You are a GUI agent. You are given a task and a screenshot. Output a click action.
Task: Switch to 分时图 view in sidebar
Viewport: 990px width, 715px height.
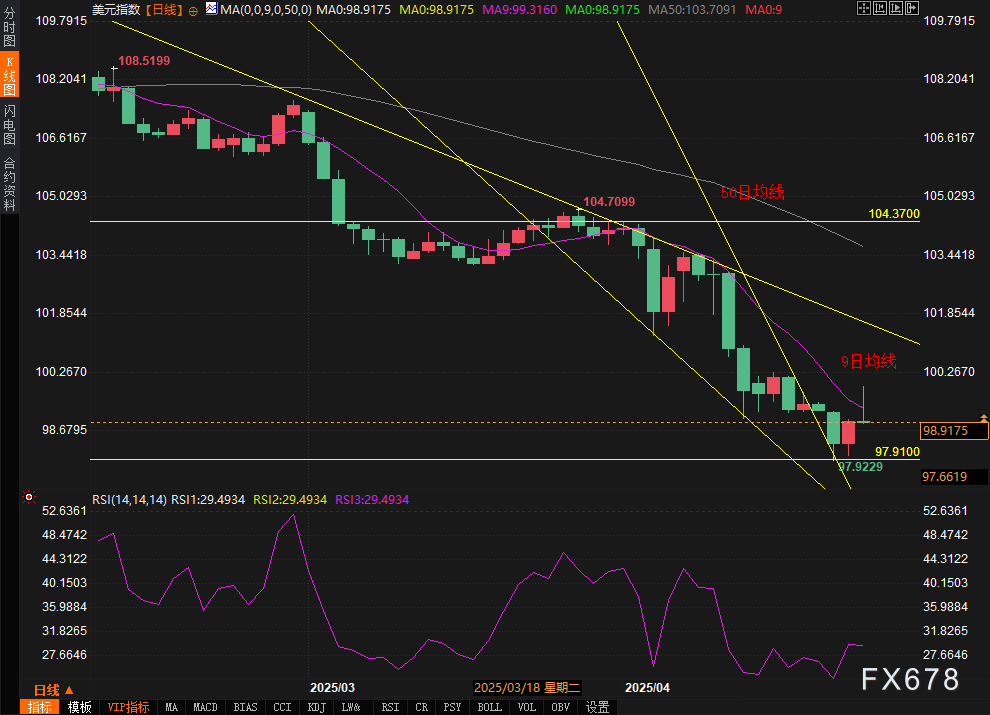pos(9,33)
